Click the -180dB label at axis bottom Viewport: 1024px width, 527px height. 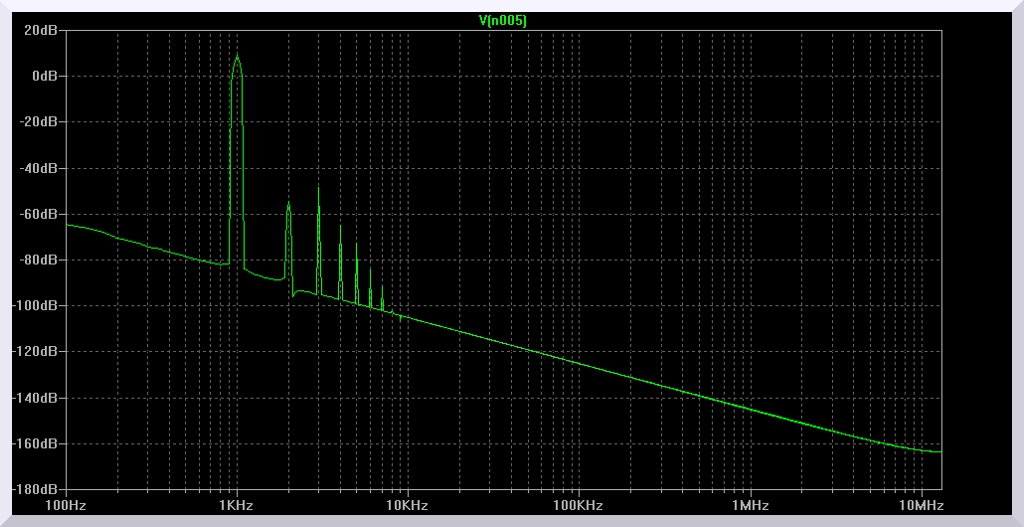pos(40,490)
